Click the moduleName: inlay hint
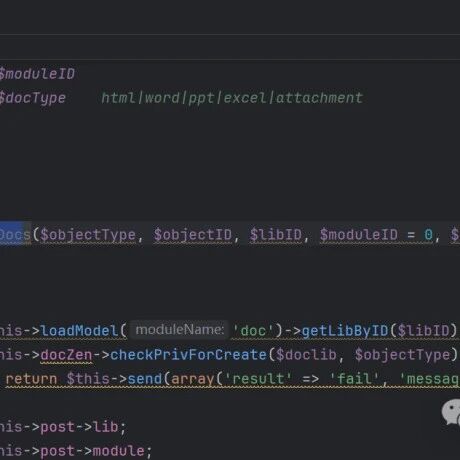 (179, 330)
